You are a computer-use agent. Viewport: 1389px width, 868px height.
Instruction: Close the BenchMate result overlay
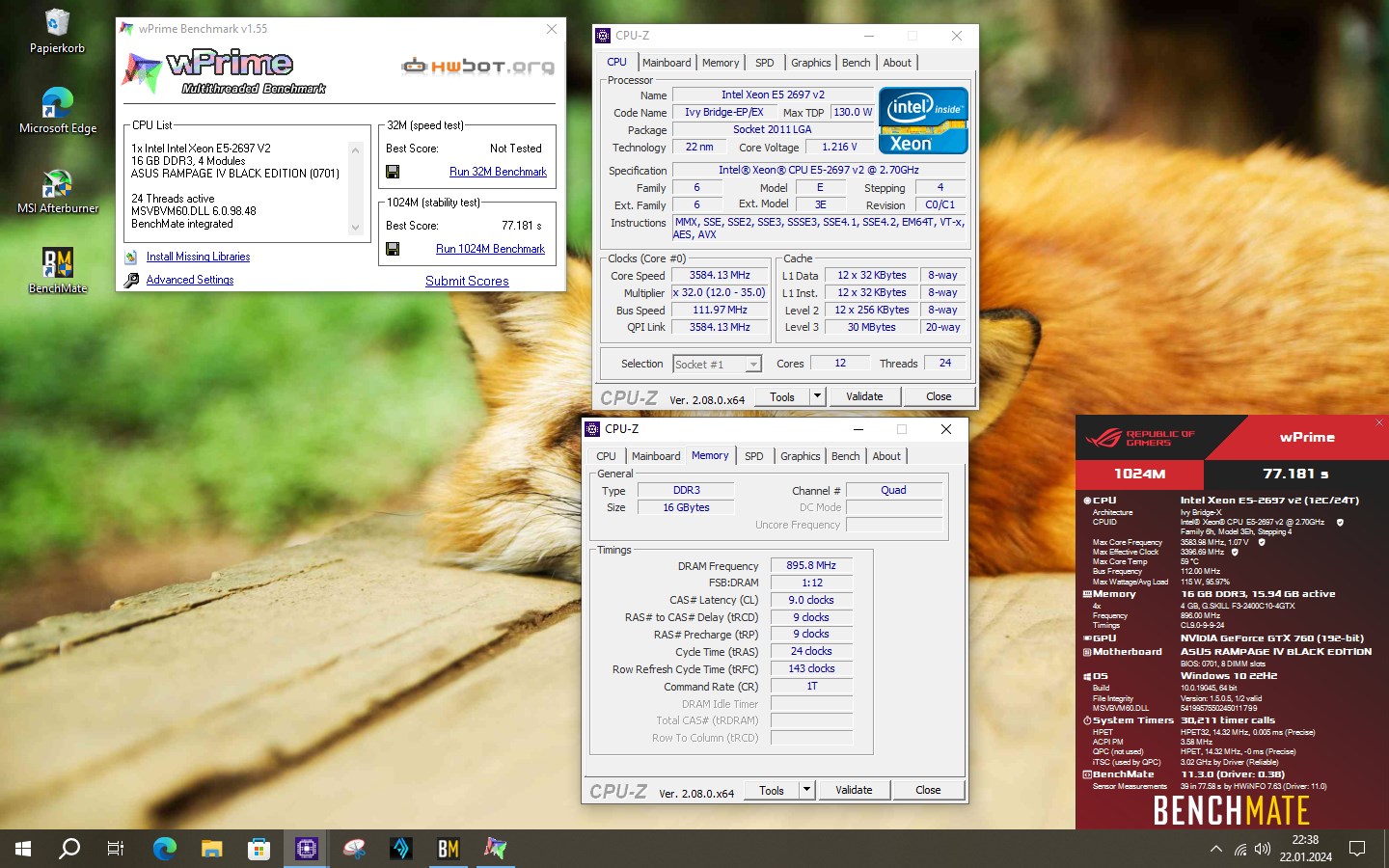tap(1378, 422)
